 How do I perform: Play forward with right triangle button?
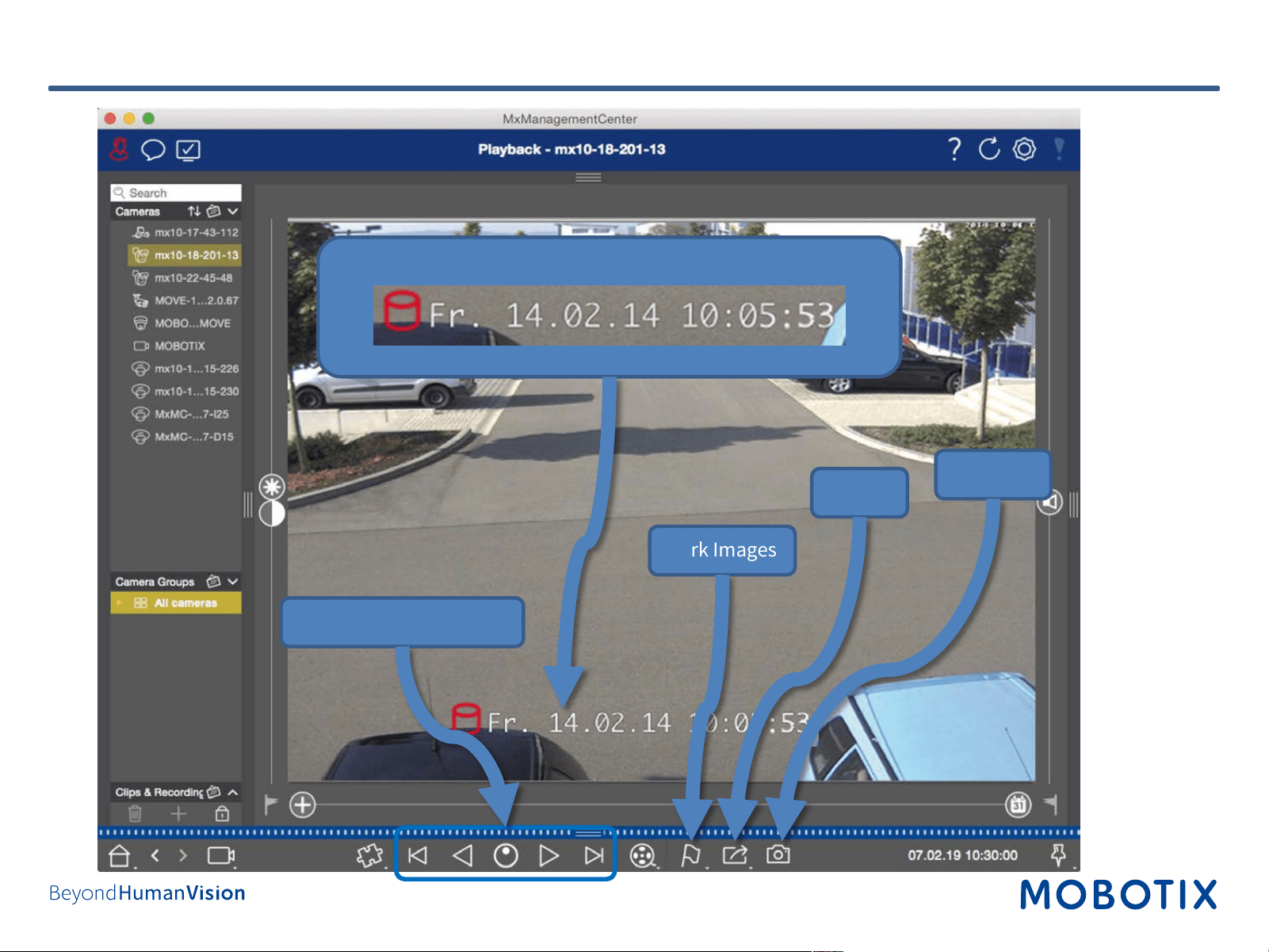tap(549, 856)
